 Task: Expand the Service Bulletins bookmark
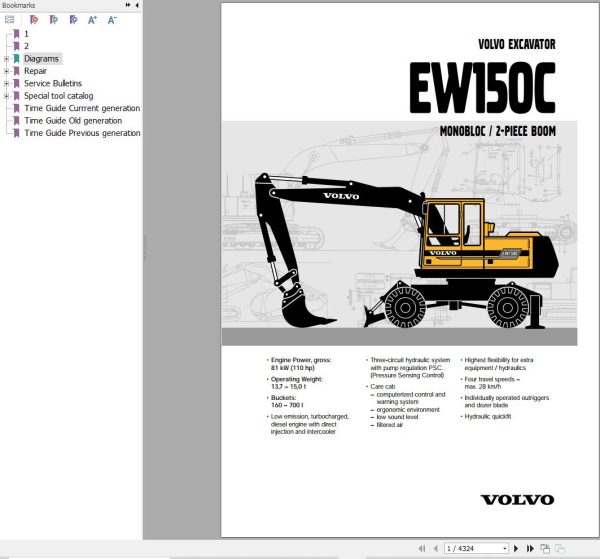click(6, 83)
